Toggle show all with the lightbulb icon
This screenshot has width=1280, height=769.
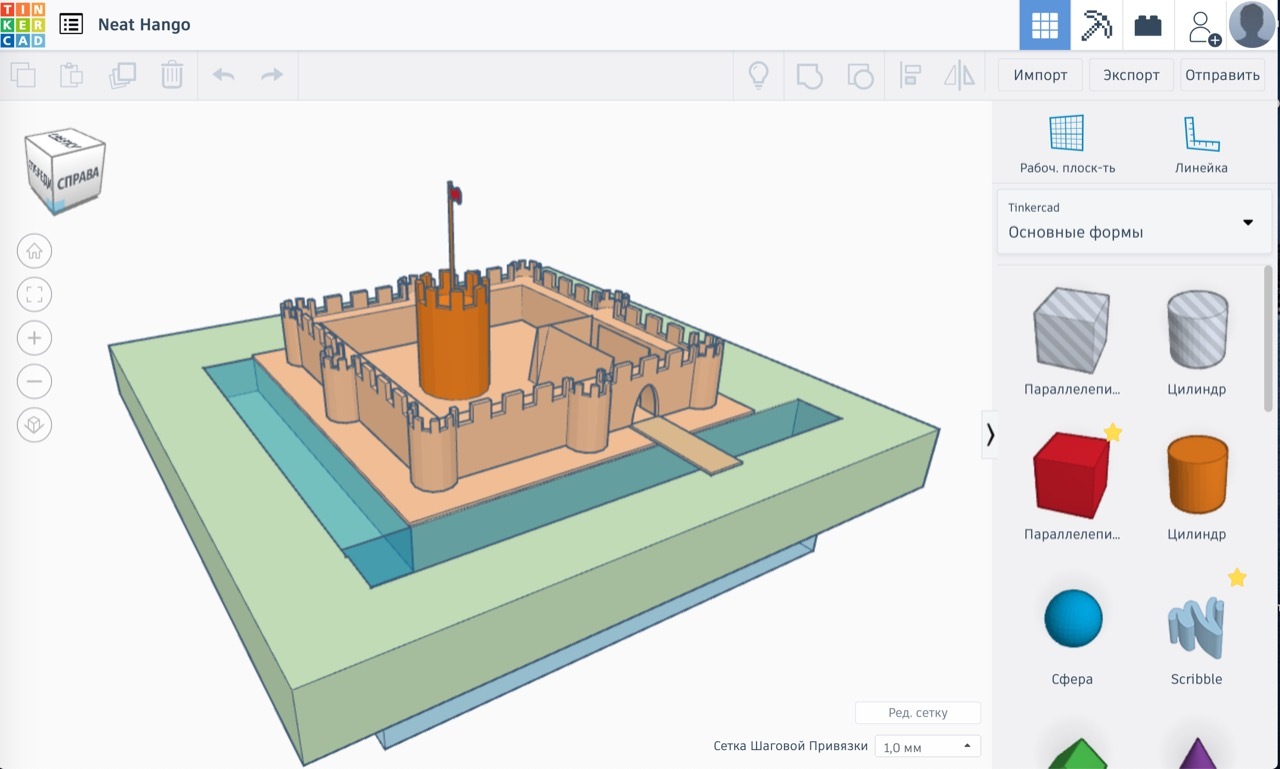point(759,75)
